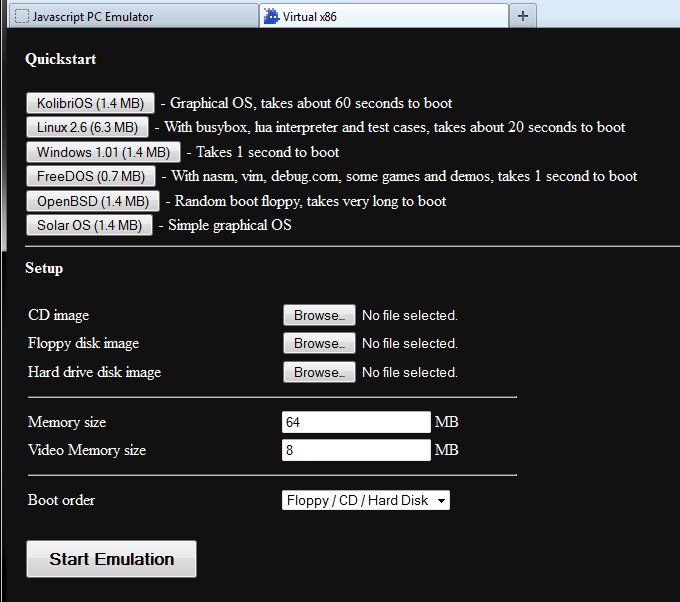This screenshot has width=680, height=602.
Task: Open the Boot order dropdown
Action: pyautogui.click(x=366, y=501)
